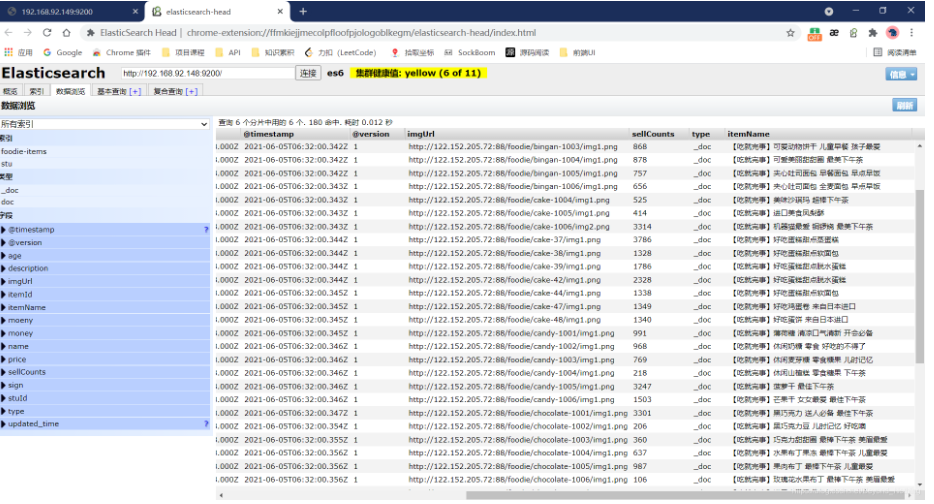The height and width of the screenshot is (504, 934).
Task: Click the 刷新 refresh button
Action: click(904, 105)
